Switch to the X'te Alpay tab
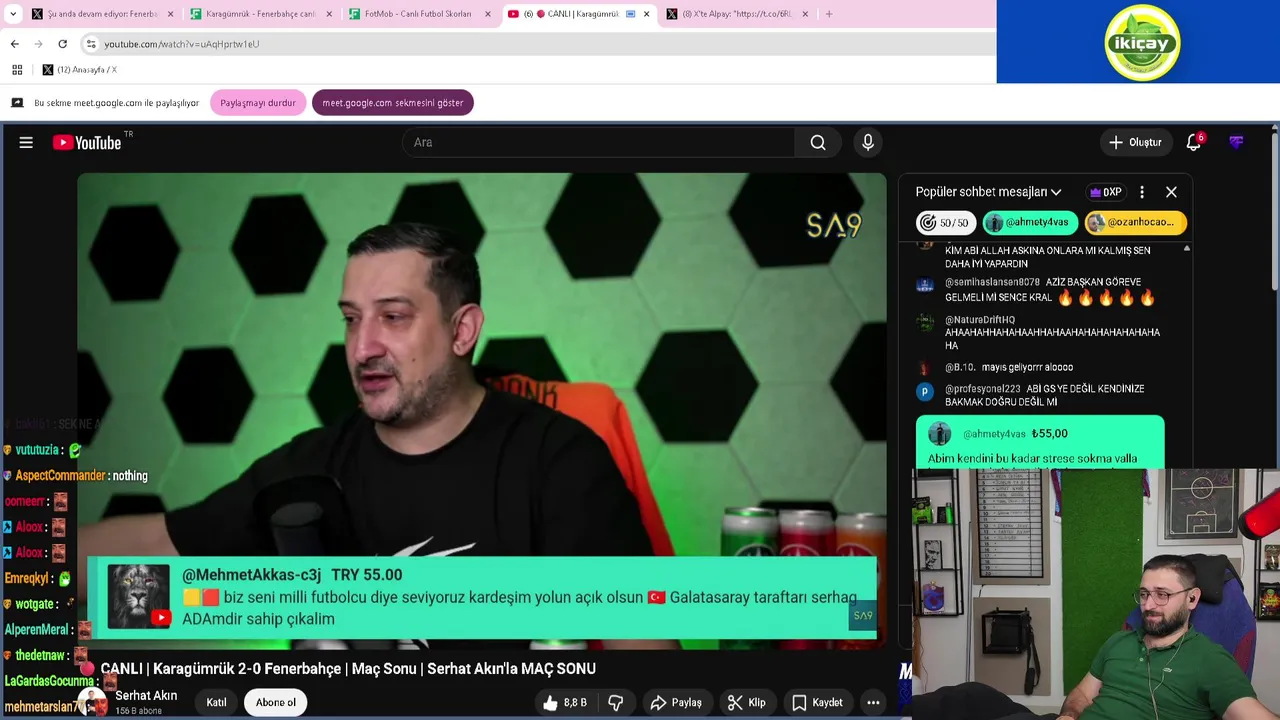 point(738,14)
